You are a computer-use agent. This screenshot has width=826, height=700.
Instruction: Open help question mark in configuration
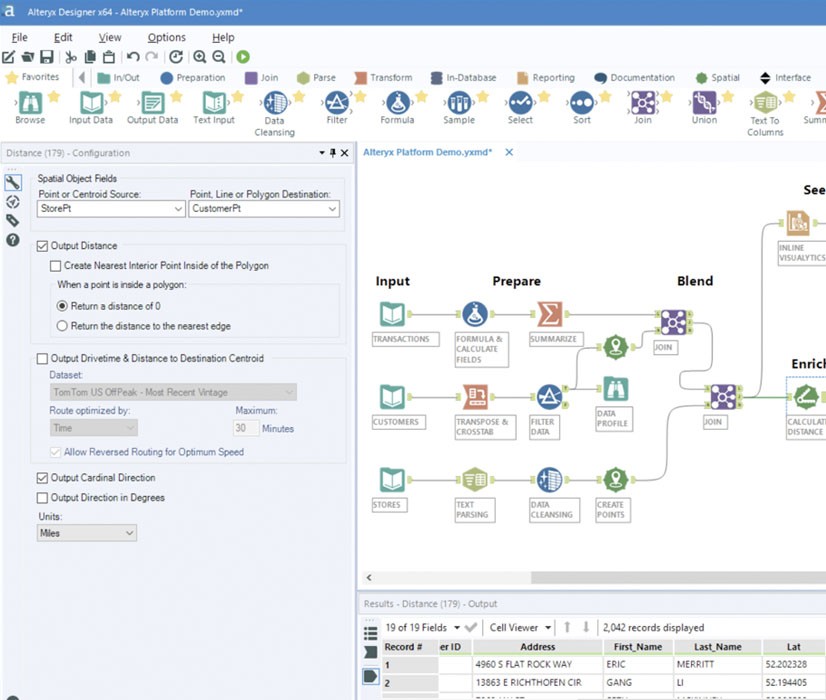click(x=13, y=240)
